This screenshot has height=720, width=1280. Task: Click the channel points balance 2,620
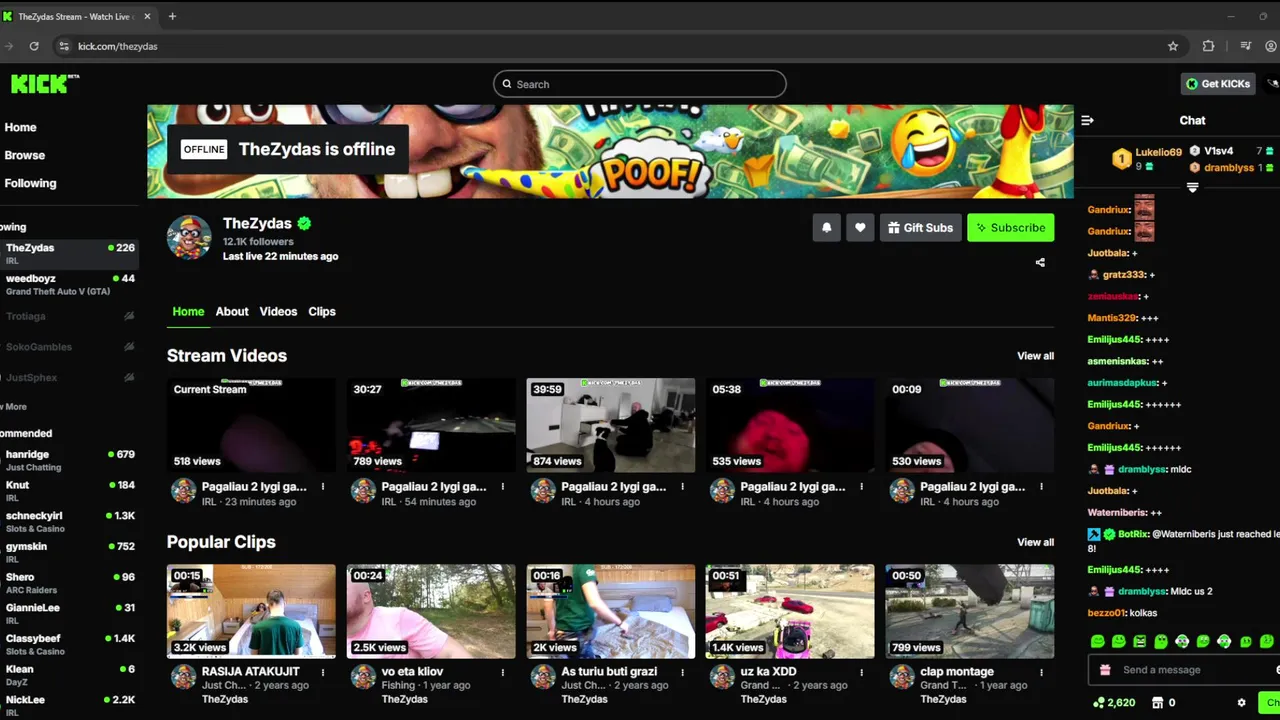click(x=1114, y=703)
